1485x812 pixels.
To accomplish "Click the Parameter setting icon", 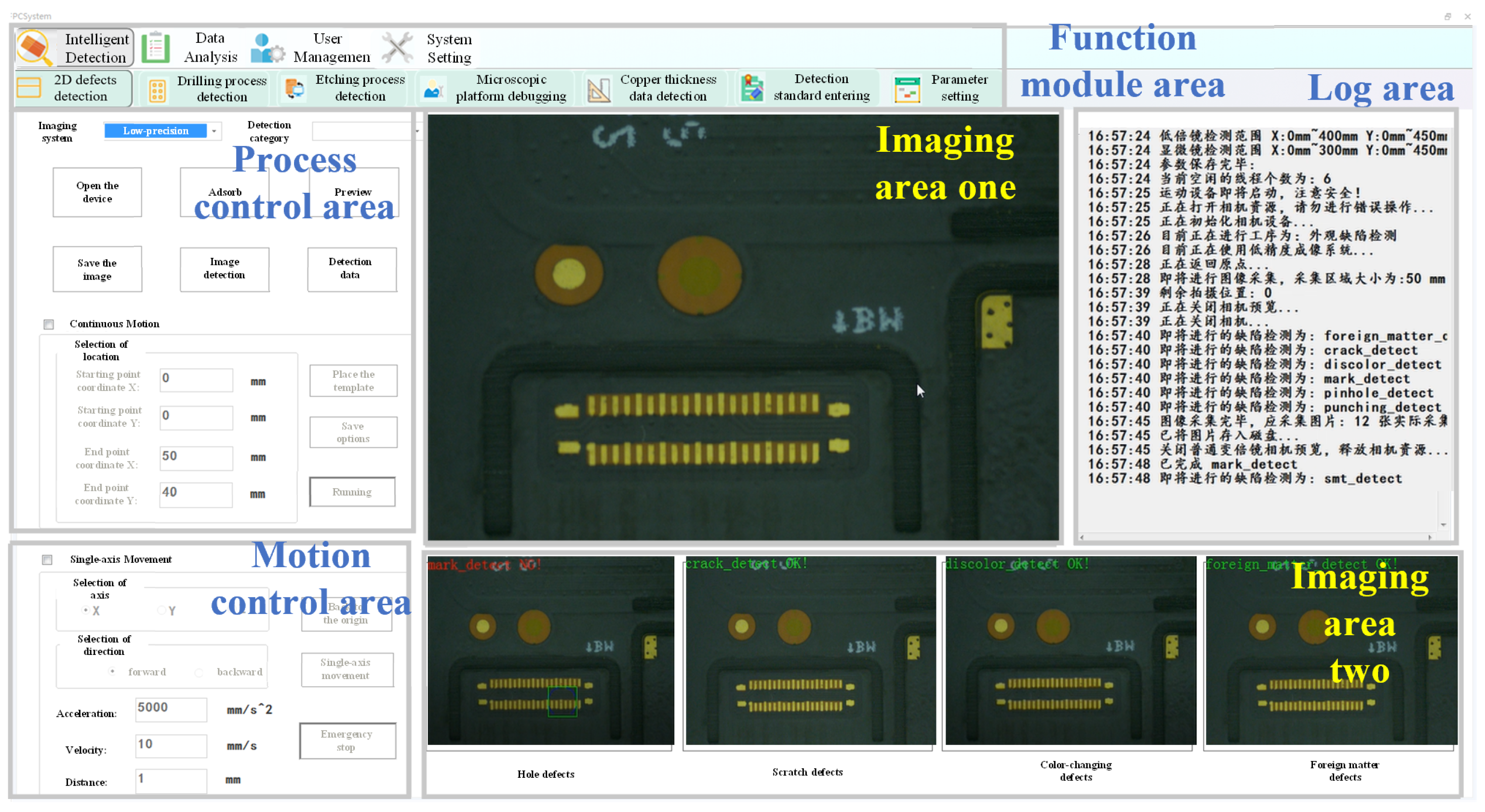I will pos(907,89).
